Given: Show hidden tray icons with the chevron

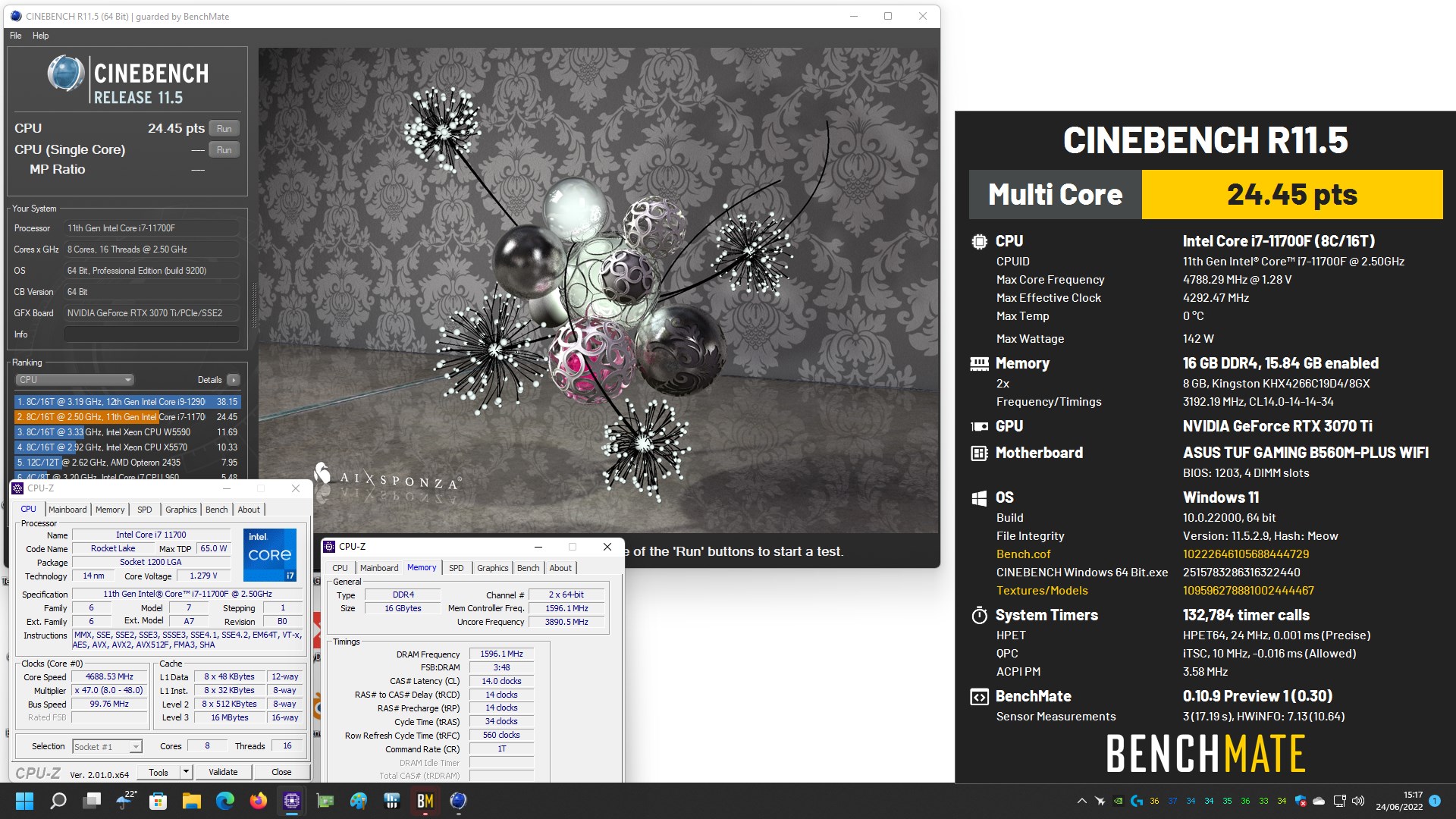Looking at the screenshot, I should (1081, 801).
